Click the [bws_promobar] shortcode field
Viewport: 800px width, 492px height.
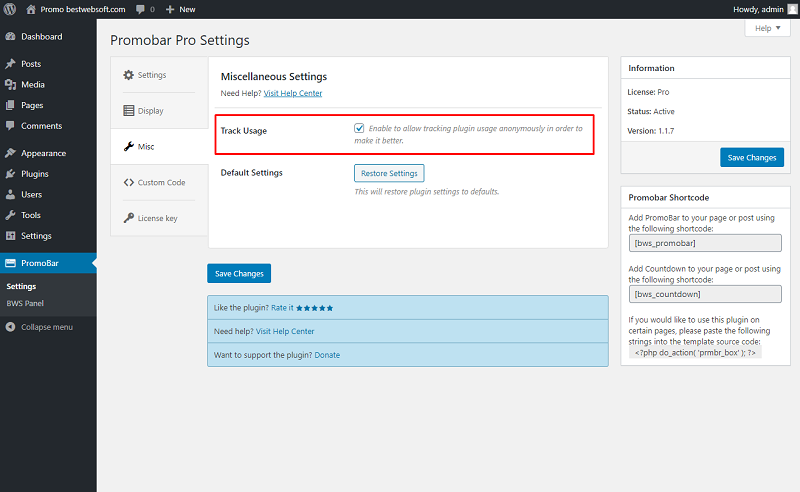coord(705,243)
